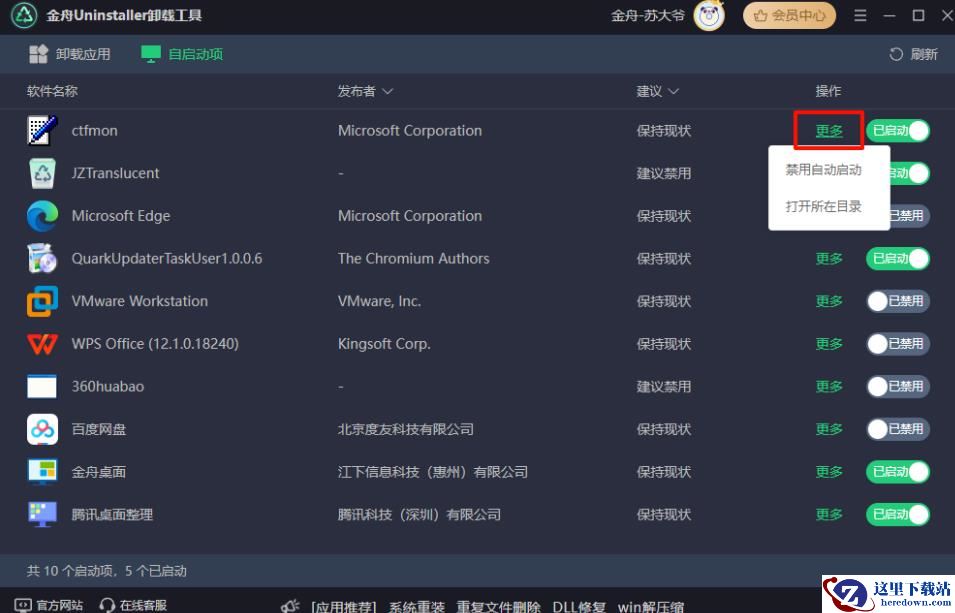Disable QuarkUpdaterTaskUser startup toggle
This screenshot has width=955, height=613.
pos(898,258)
